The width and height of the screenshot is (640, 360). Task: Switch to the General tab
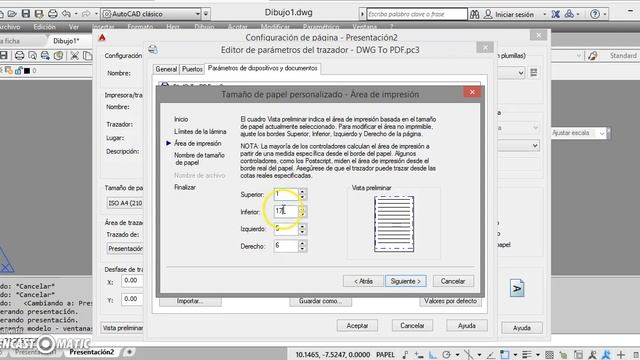point(166,69)
